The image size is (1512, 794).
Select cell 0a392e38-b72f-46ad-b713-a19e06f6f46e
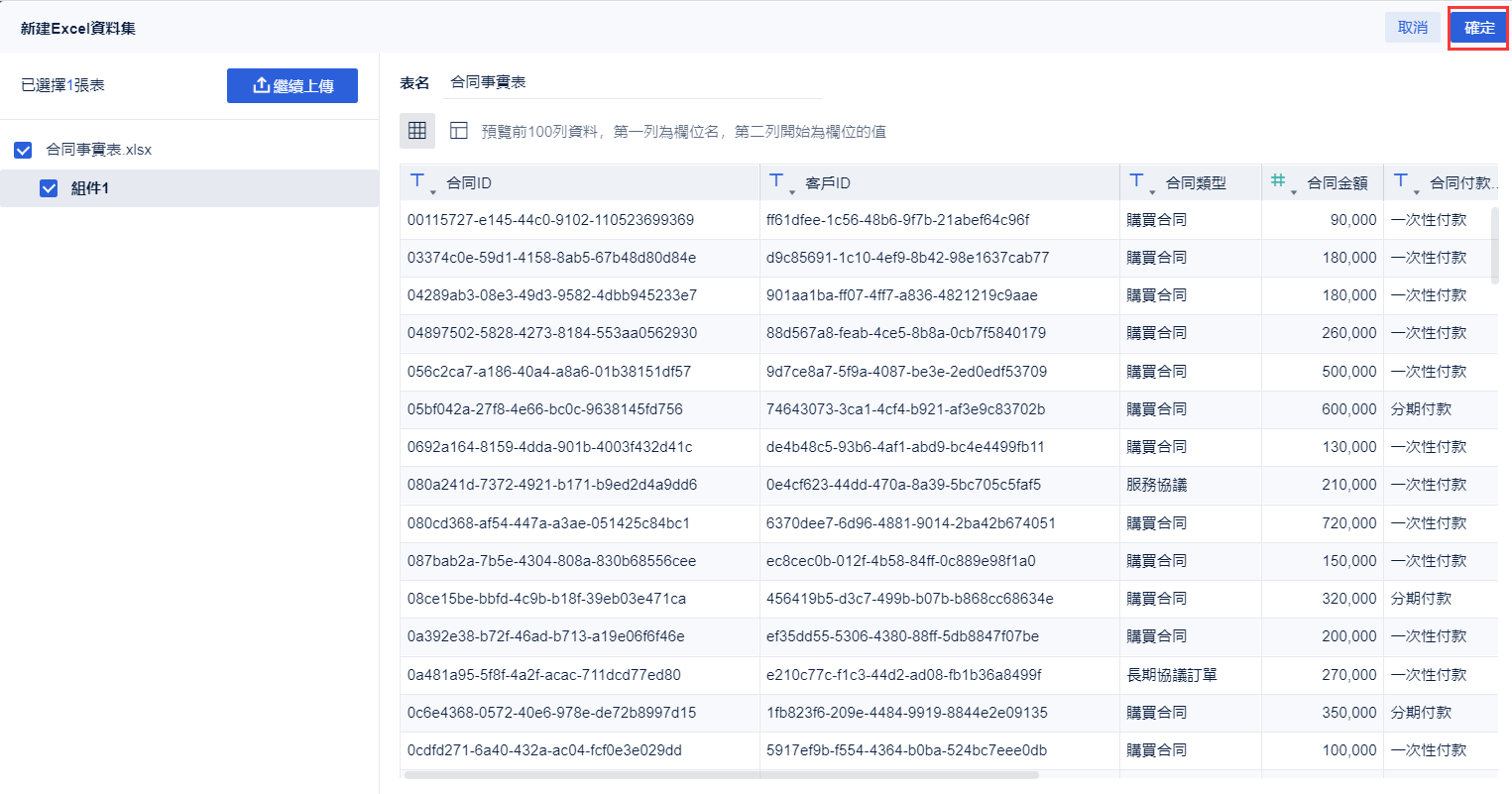click(x=580, y=636)
